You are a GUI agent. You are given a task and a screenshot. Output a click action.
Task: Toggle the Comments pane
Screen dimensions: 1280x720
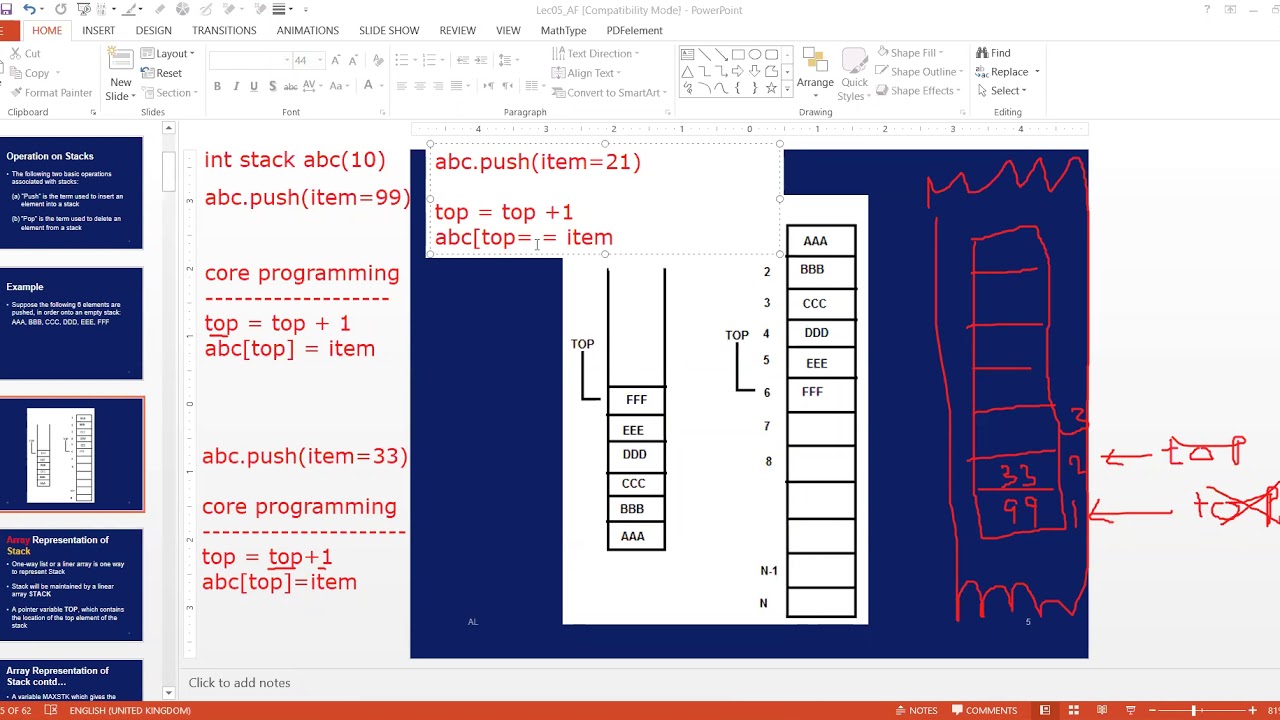point(985,710)
